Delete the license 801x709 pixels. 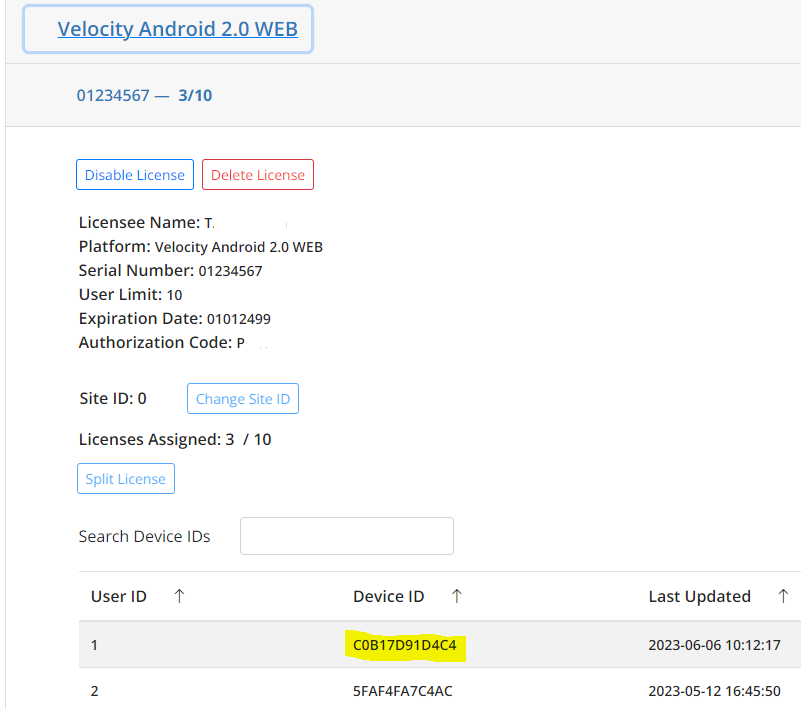coord(257,174)
